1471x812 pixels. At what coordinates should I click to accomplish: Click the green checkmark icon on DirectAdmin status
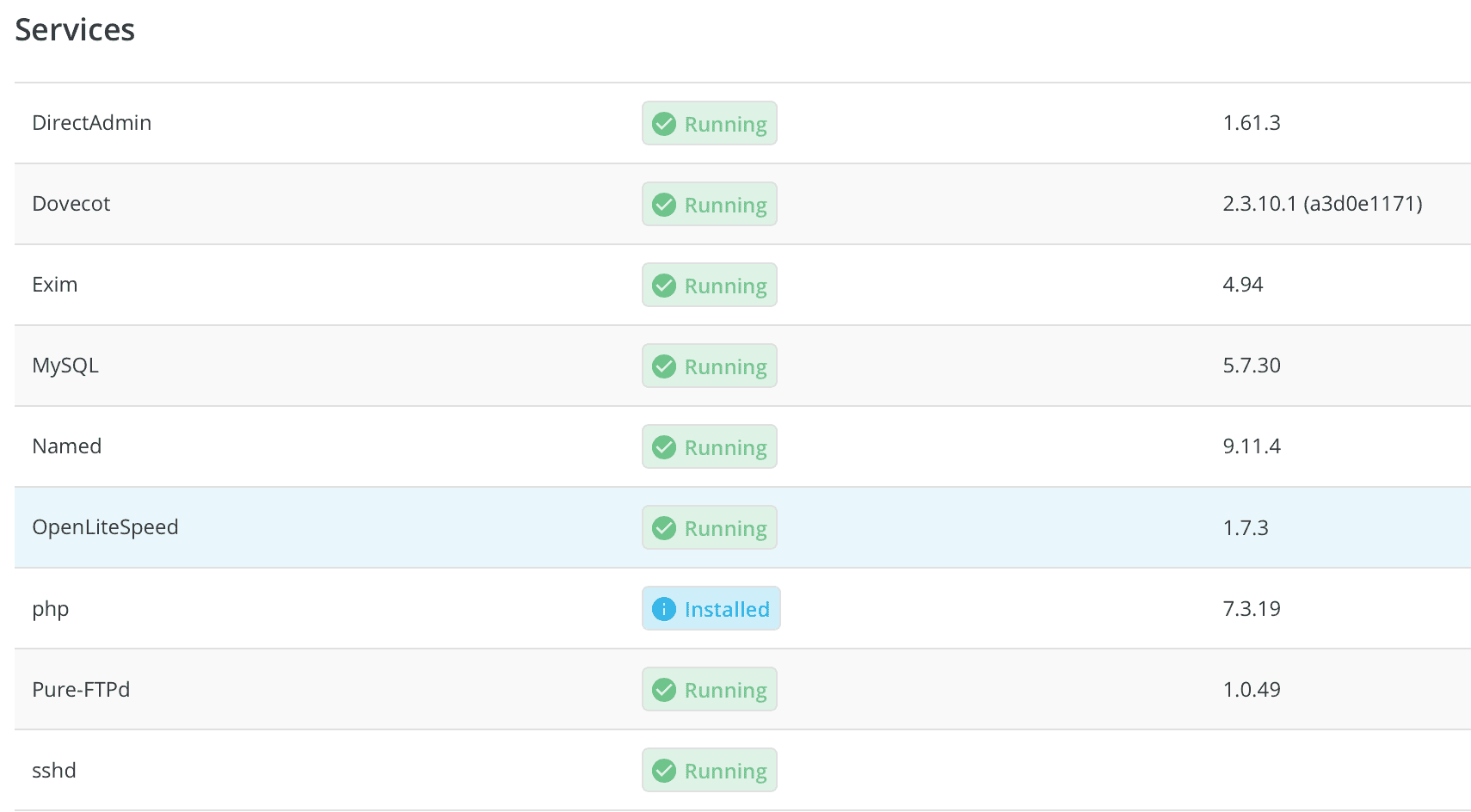pyautogui.click(x=663, y=123)
